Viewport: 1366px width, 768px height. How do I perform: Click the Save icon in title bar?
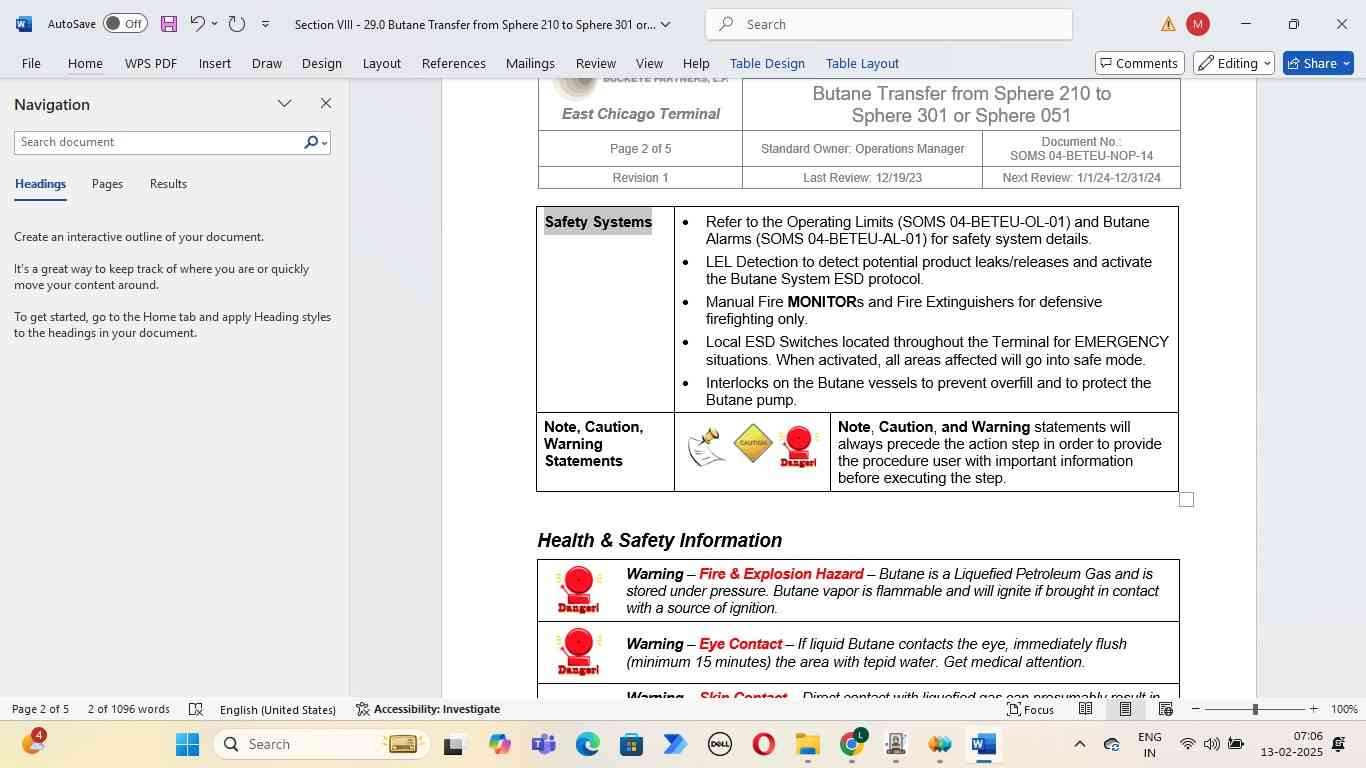pyautogui.click(x=168, y=24)
